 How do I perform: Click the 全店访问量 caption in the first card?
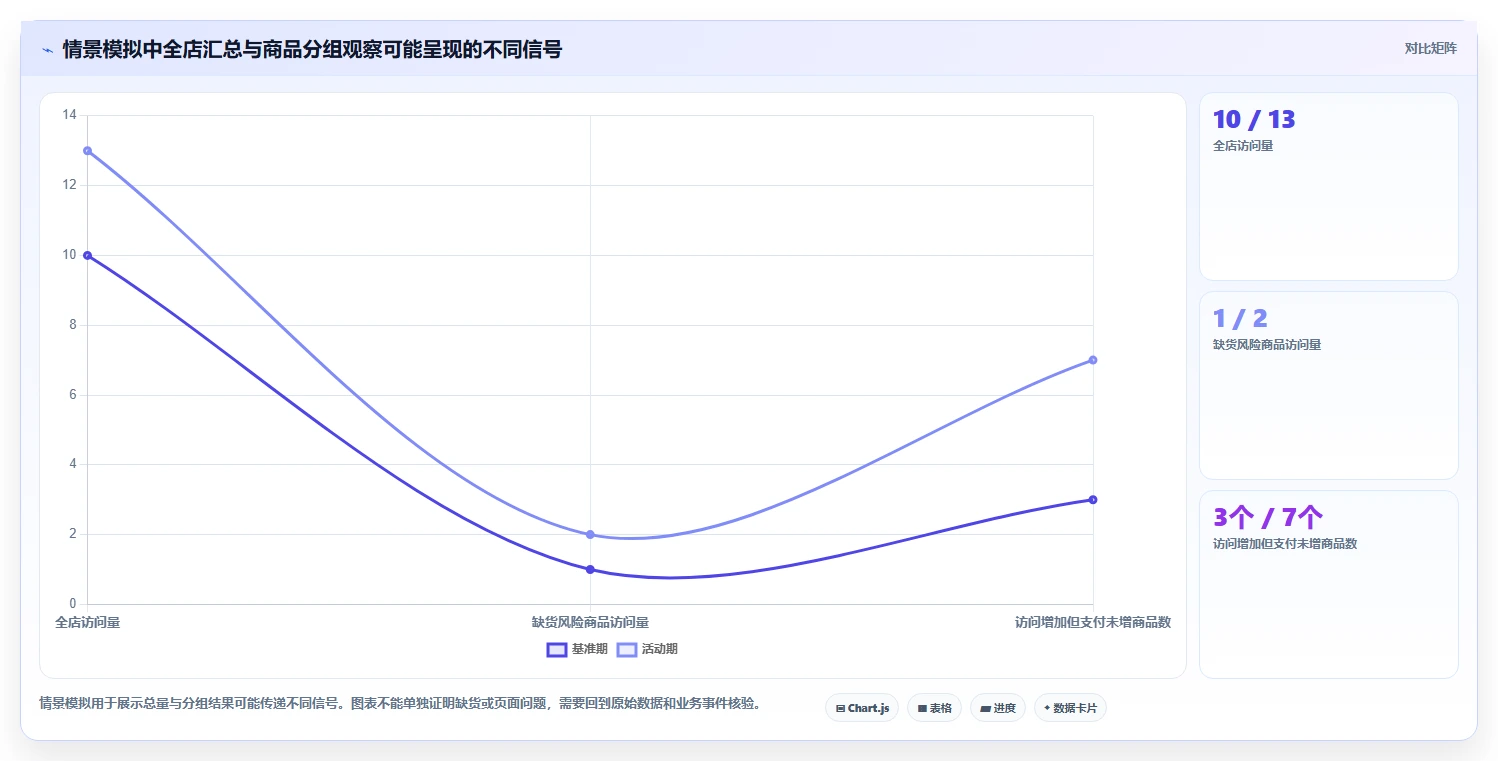tap(1243, 146)
